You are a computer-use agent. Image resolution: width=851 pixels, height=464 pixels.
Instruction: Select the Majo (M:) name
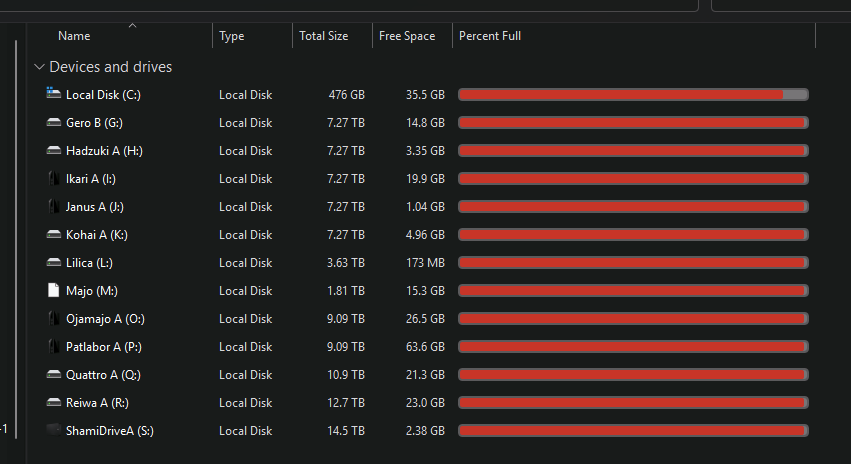[92, 291]
